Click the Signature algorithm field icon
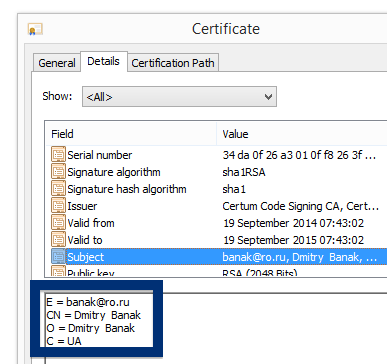Image resolution: width=387 pixels, height=364 pixels. click(58, 172)
